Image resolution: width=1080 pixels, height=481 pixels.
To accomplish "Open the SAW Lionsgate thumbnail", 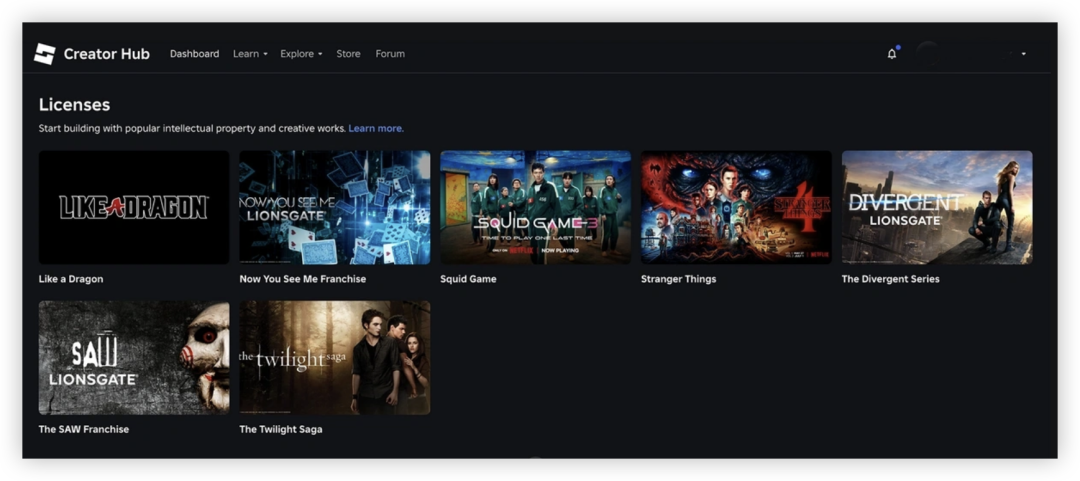I will click(134, 358).
